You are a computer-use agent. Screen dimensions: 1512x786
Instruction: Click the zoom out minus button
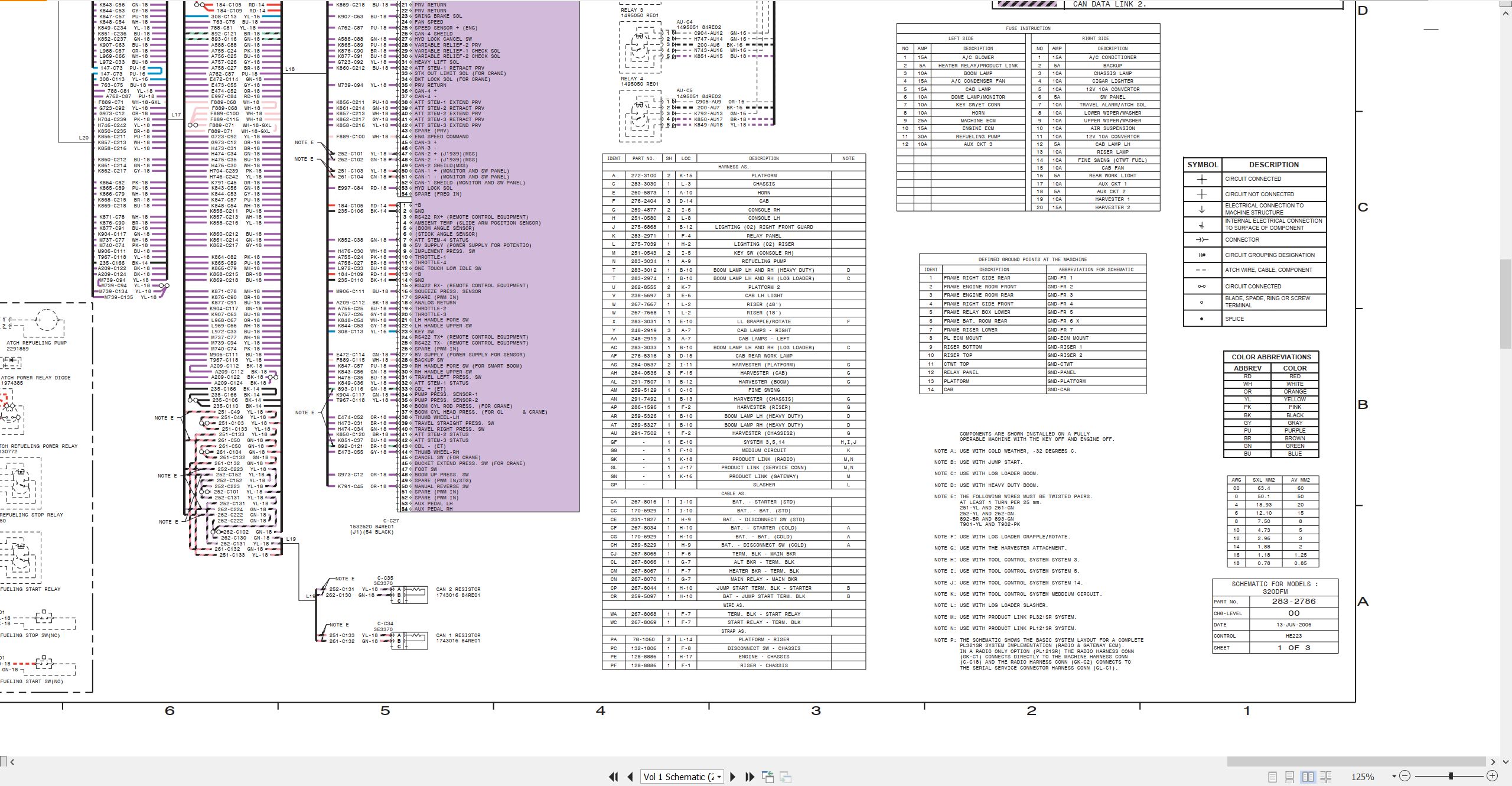(x=1405, y=776)
